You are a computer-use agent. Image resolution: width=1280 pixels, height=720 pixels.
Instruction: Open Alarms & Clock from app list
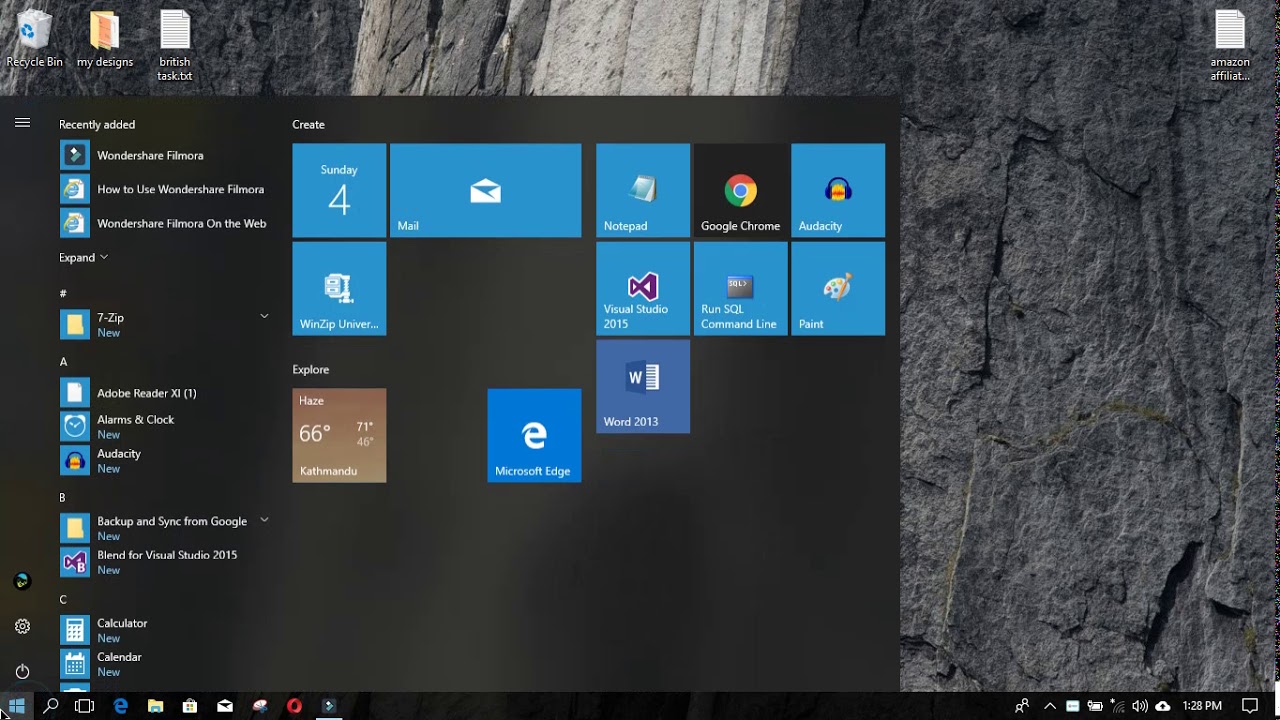click(165, 427)
